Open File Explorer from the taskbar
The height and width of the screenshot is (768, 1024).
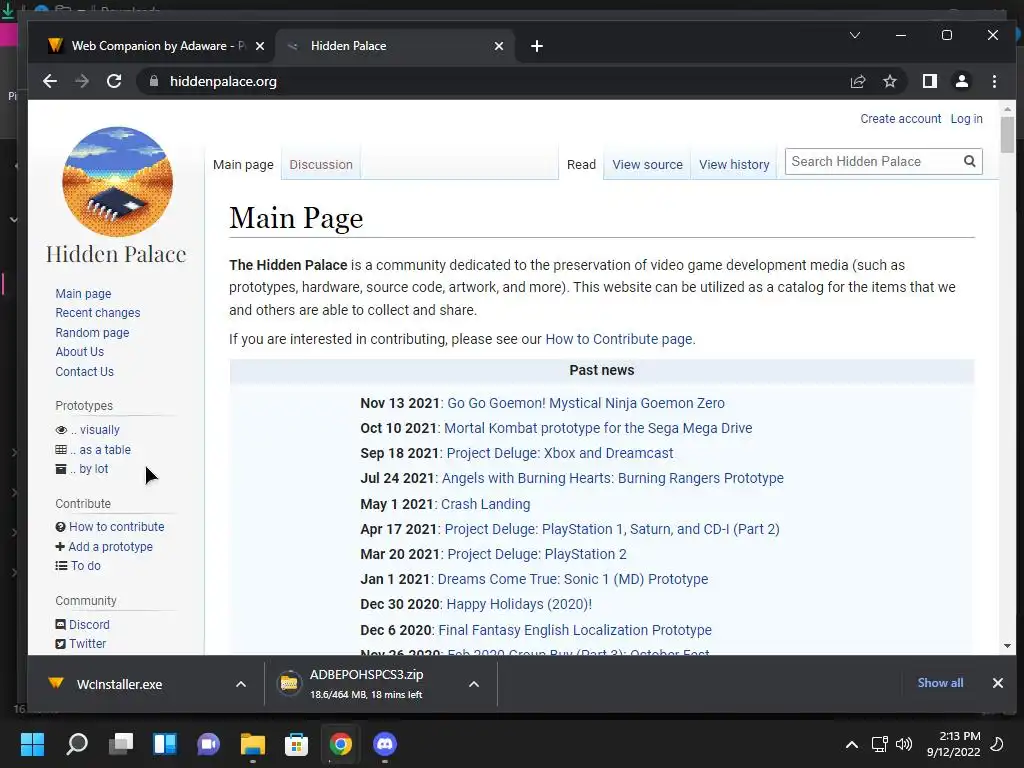pos(253,744)
